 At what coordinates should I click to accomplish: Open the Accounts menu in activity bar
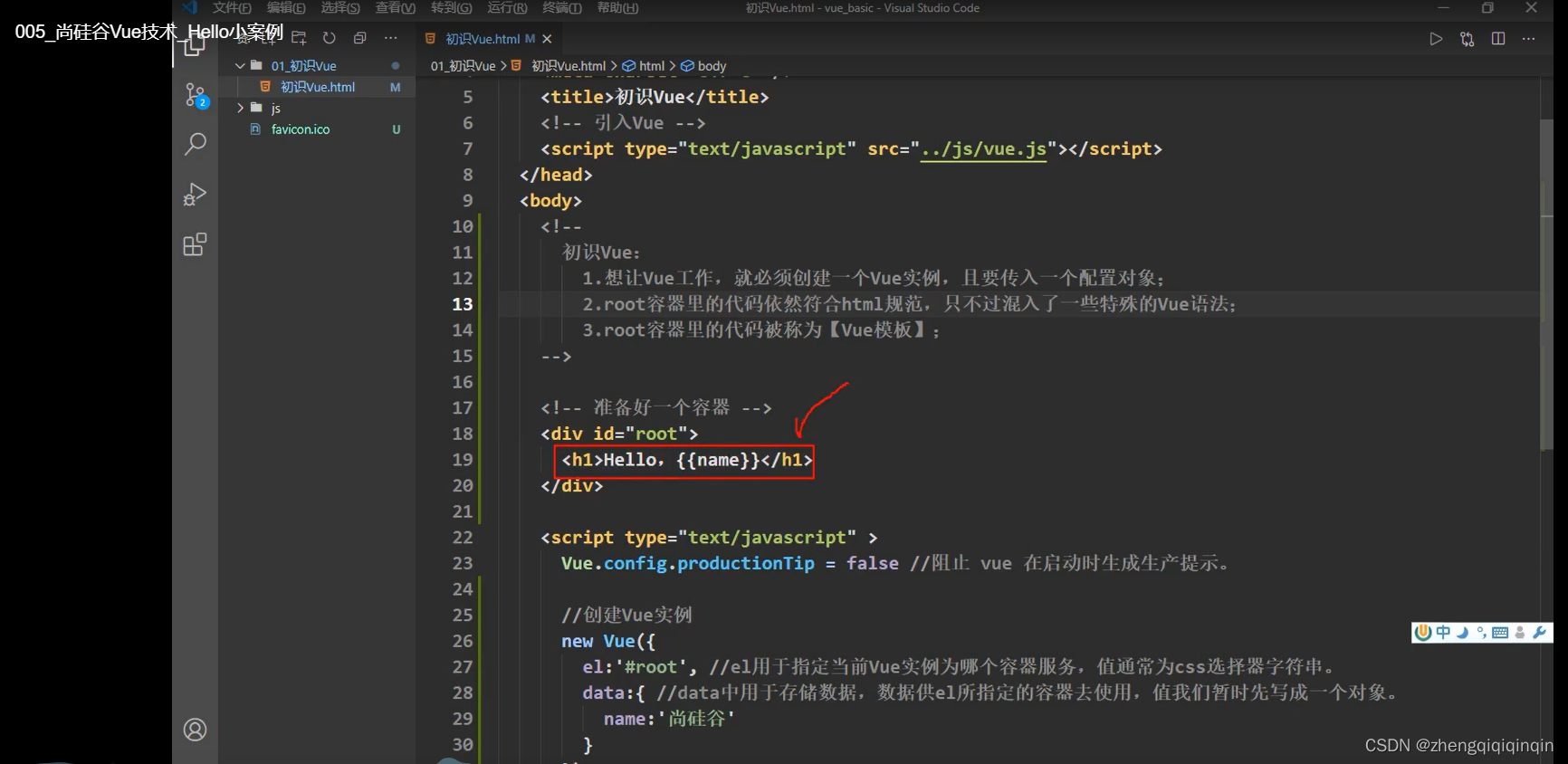pos(196,730)
